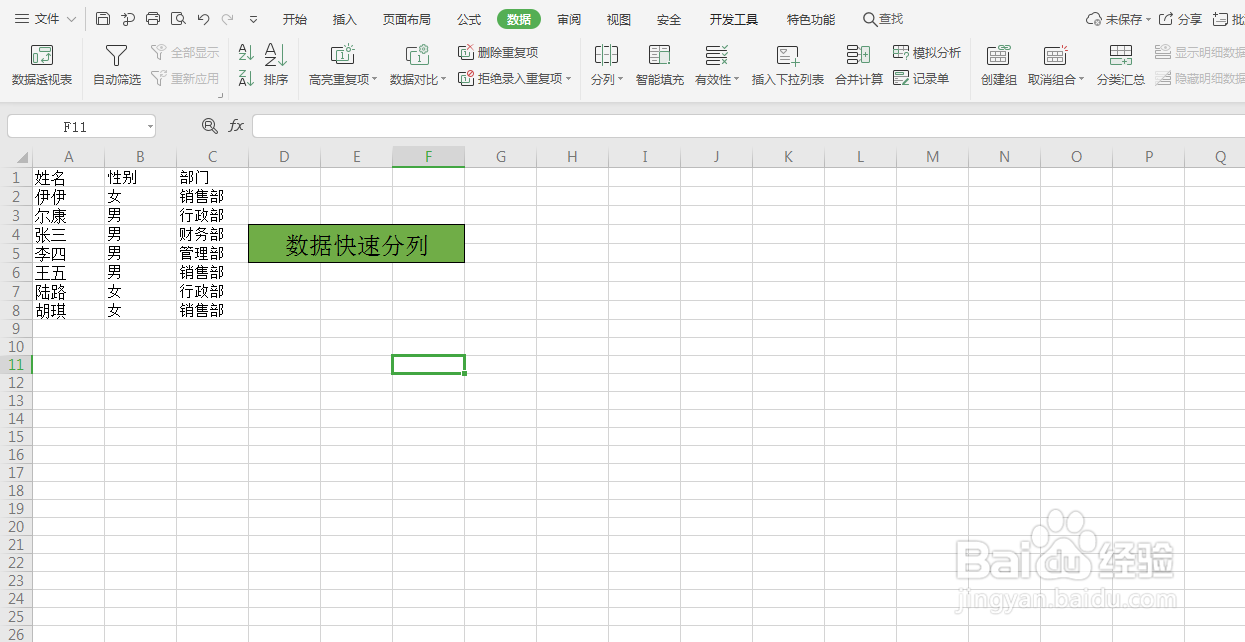Click the 分享 (Share) button

[1181, 19]
